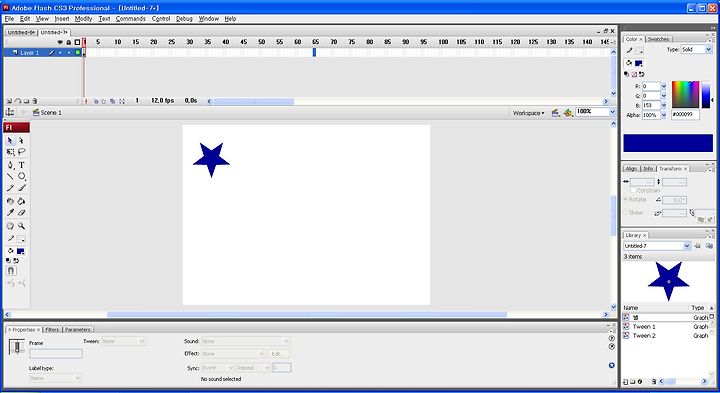Switch to Untitled-6 document tab
Image resolution: width=720 pixels, height=393 pixels.
pyautogui.click(x=21, y=33)
